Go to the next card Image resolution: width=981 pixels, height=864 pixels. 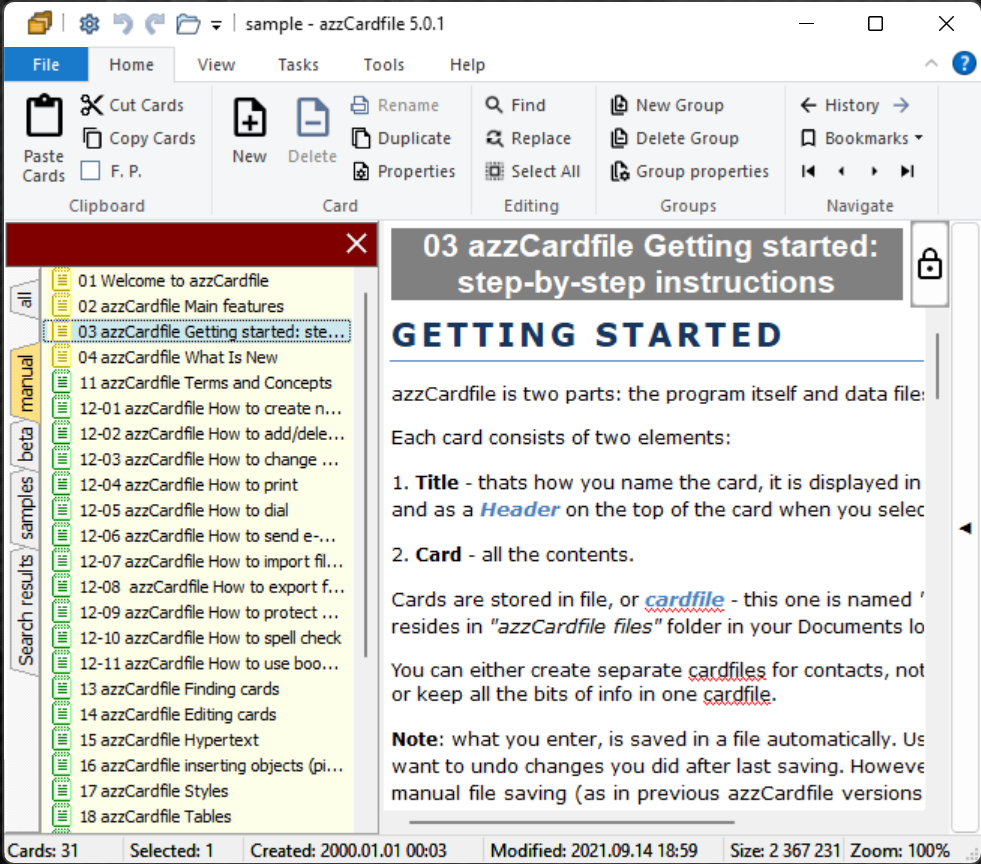874,171
